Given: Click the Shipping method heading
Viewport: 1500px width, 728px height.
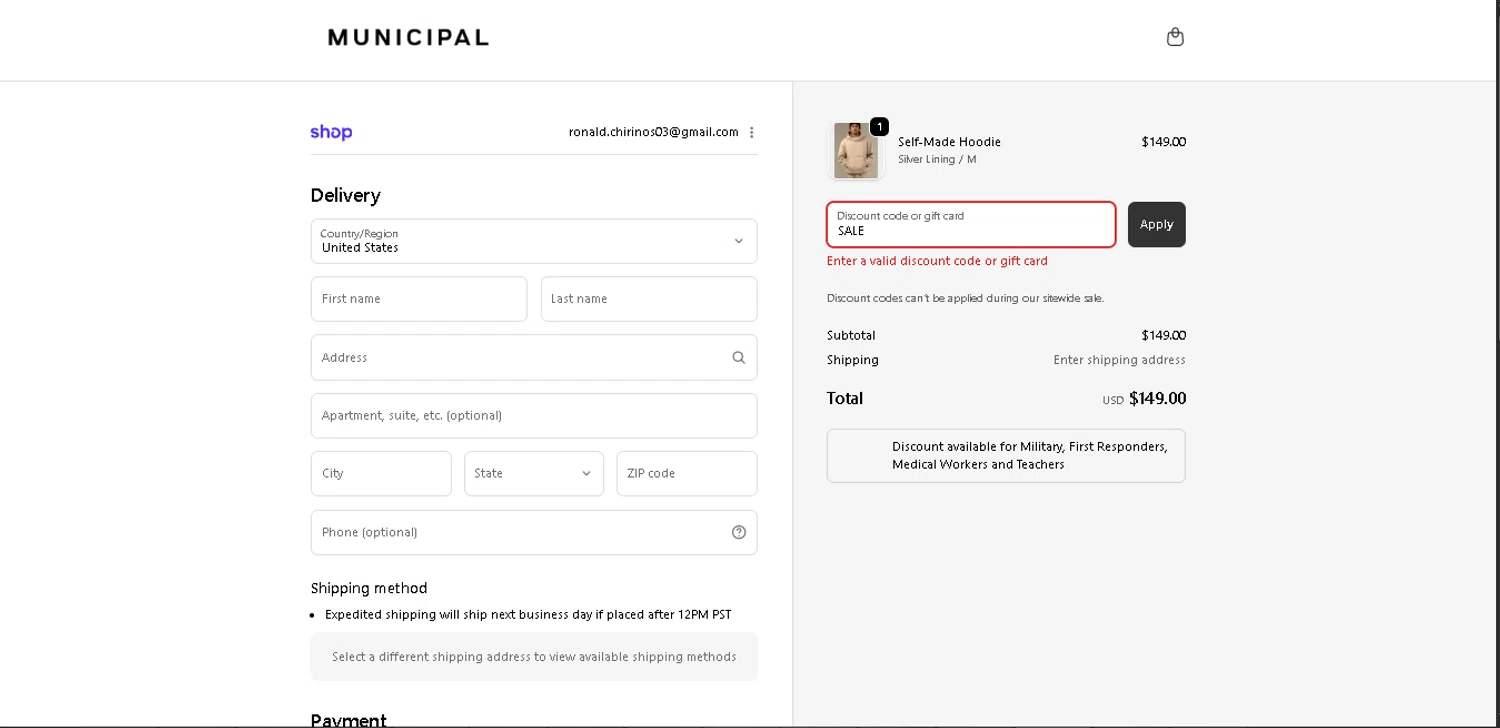Looking at the screenshot, I should pyautogui.click(x=369, y=588).
